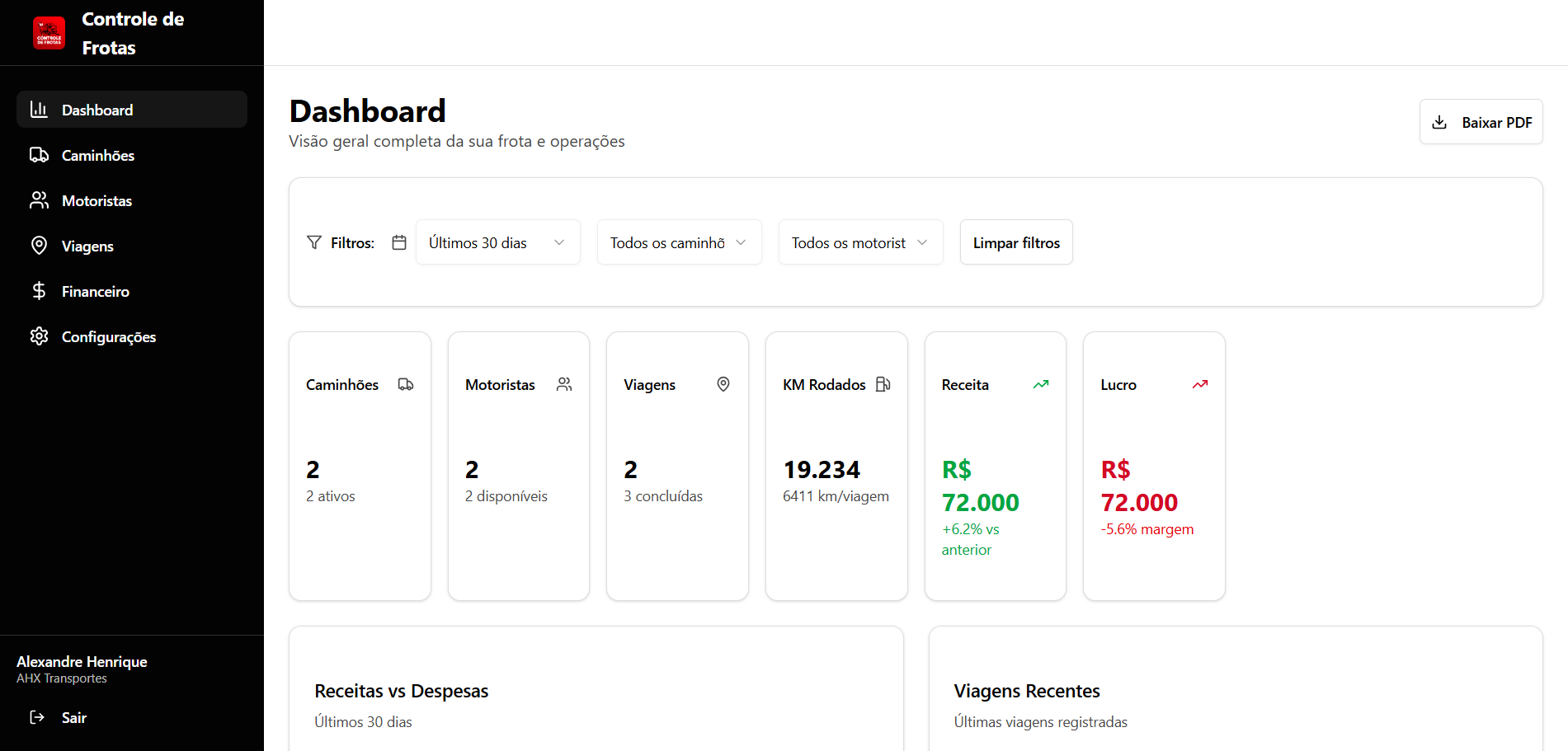Image resolution: width=1568 pixels, height=751 pixels.
Task: Click the Caminhões truck icon in the sidebar
Action: pos(40,155)
